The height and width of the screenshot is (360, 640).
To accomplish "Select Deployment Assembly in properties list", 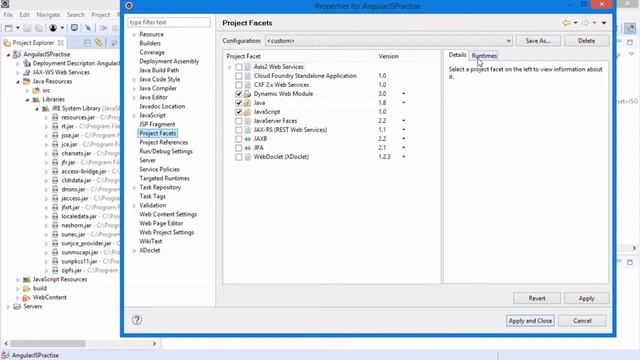I will (x=169, y=61).
